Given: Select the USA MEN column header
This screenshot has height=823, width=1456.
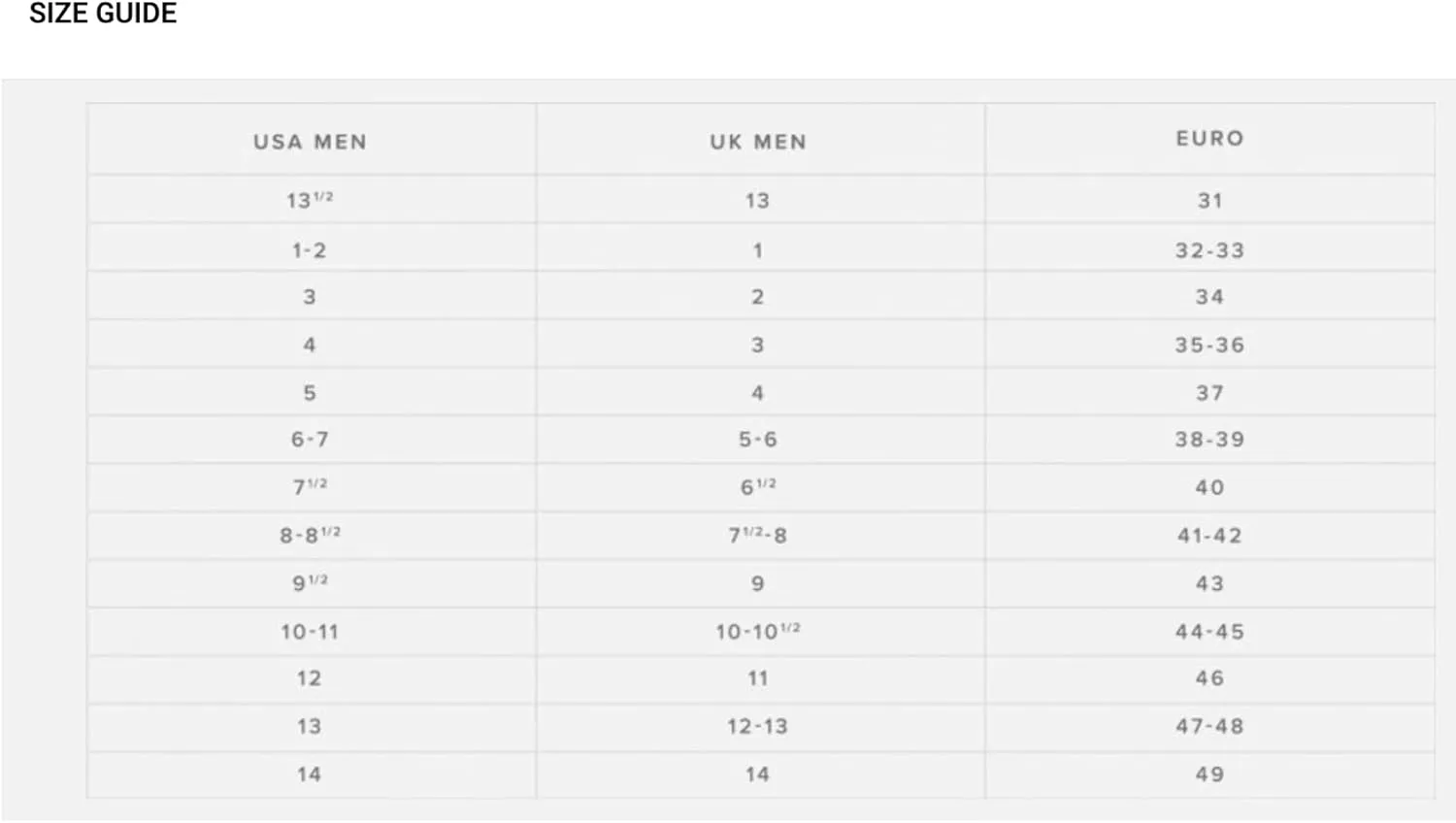Looking at the screenshot, I should coord(311,142).
